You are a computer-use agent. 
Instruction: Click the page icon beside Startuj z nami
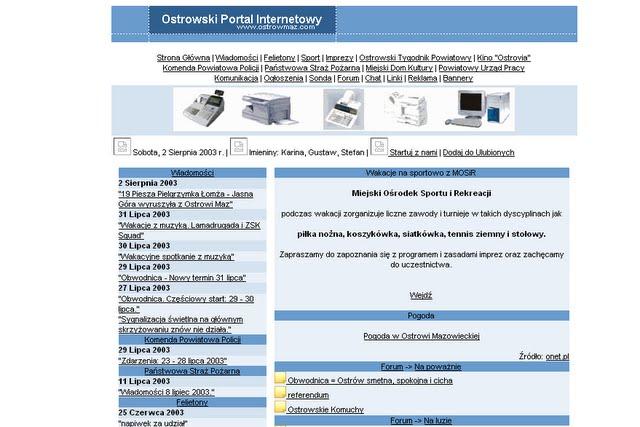[378, 148]
